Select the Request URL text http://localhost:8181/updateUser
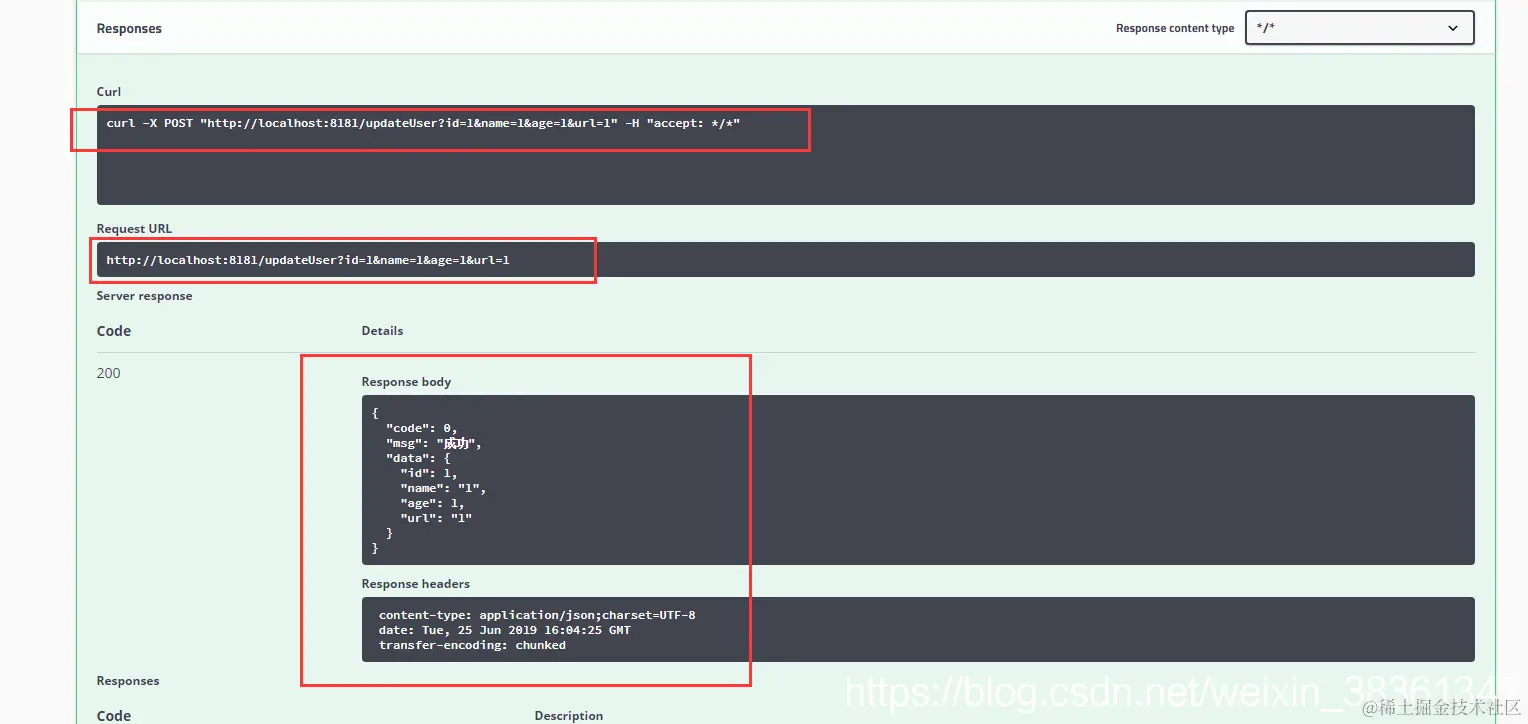The image size is (1528, 724). pos(308,260)
